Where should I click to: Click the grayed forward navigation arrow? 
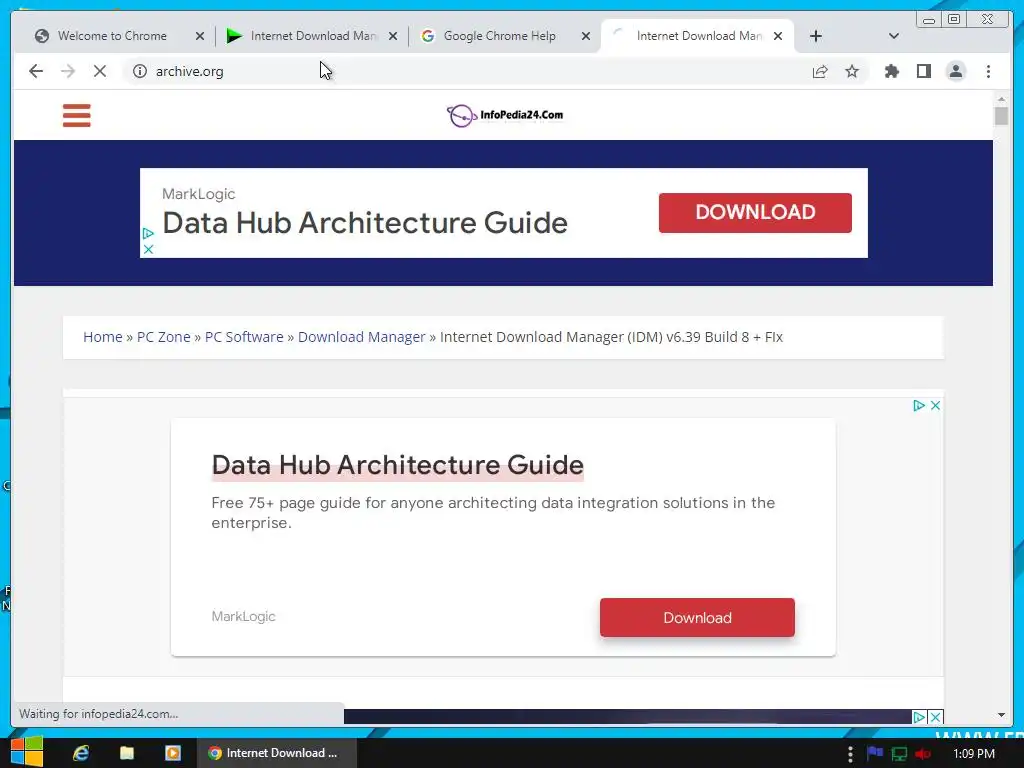[x=68, y=71]
